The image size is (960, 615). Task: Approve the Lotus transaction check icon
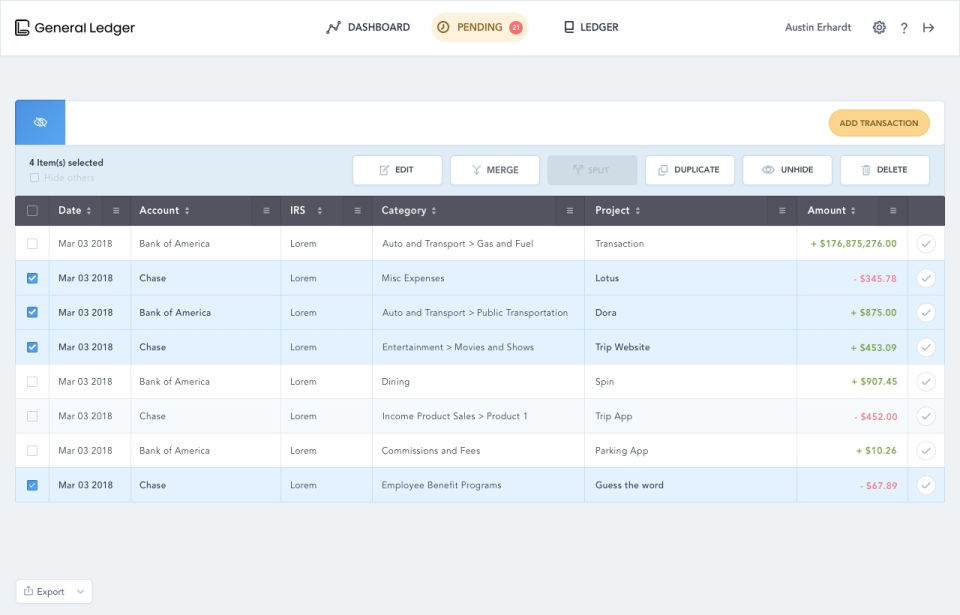point(926,278)
